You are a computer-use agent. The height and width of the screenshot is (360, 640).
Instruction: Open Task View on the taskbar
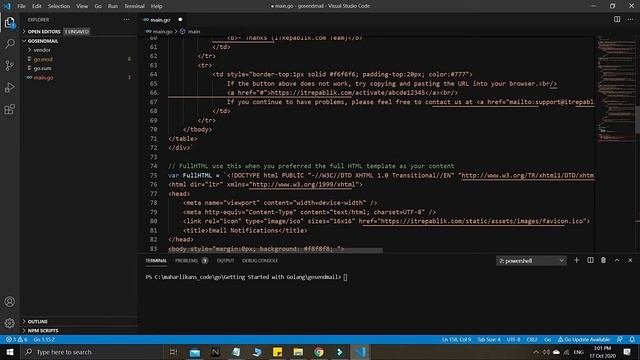(173, 352)
